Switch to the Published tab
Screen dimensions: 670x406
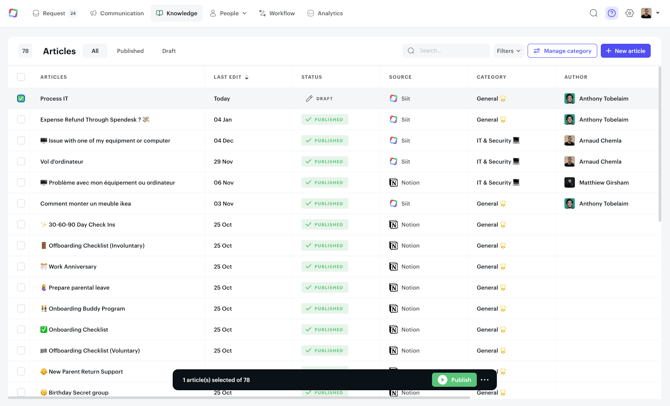(130, 51)
